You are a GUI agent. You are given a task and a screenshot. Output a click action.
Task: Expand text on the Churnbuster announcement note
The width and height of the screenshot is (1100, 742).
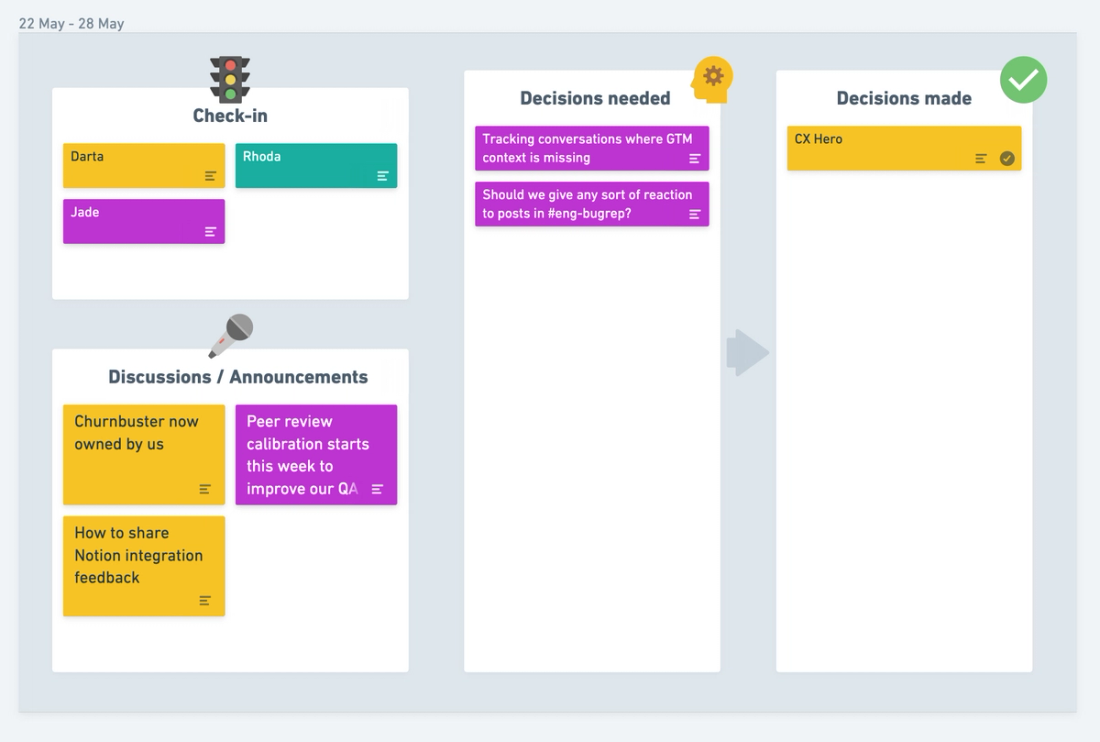(205, 489)
